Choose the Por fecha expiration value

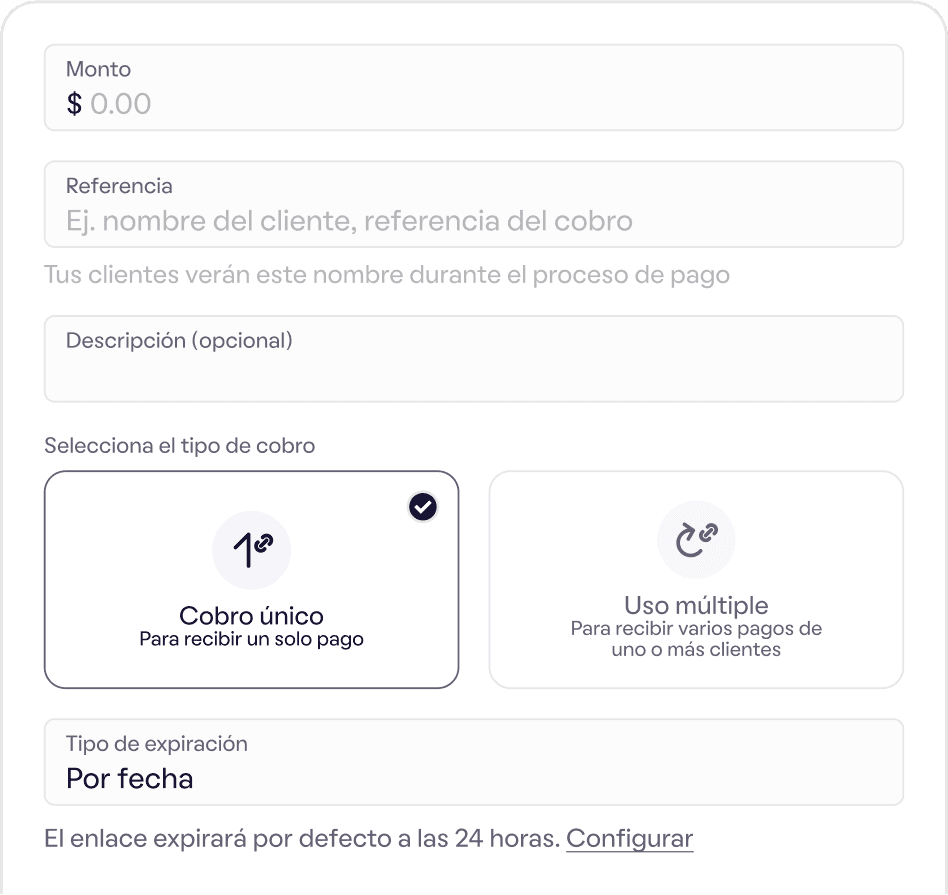pyautogui.click(x=129, y=778)
